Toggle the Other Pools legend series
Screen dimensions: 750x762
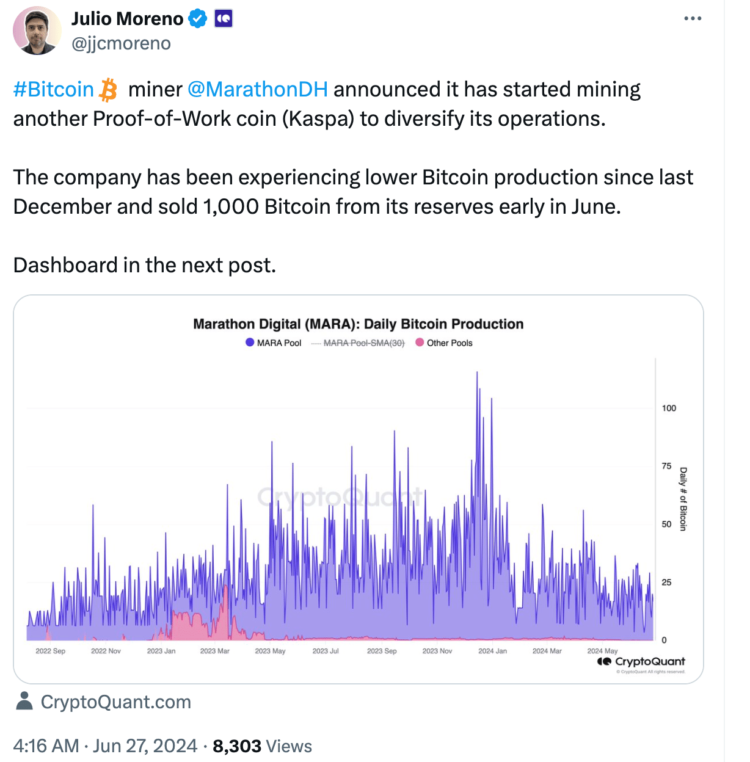444,343
